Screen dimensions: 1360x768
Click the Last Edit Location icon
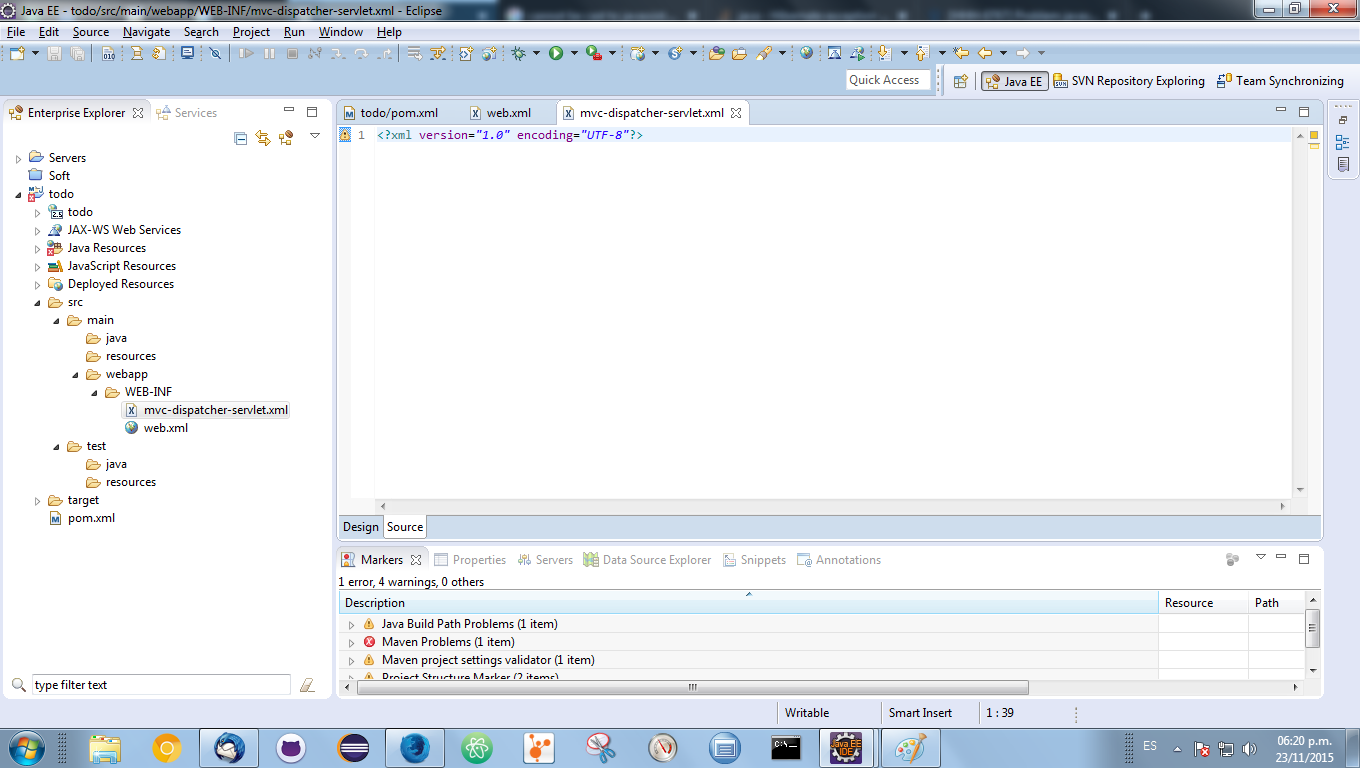[x=961, y=53]
